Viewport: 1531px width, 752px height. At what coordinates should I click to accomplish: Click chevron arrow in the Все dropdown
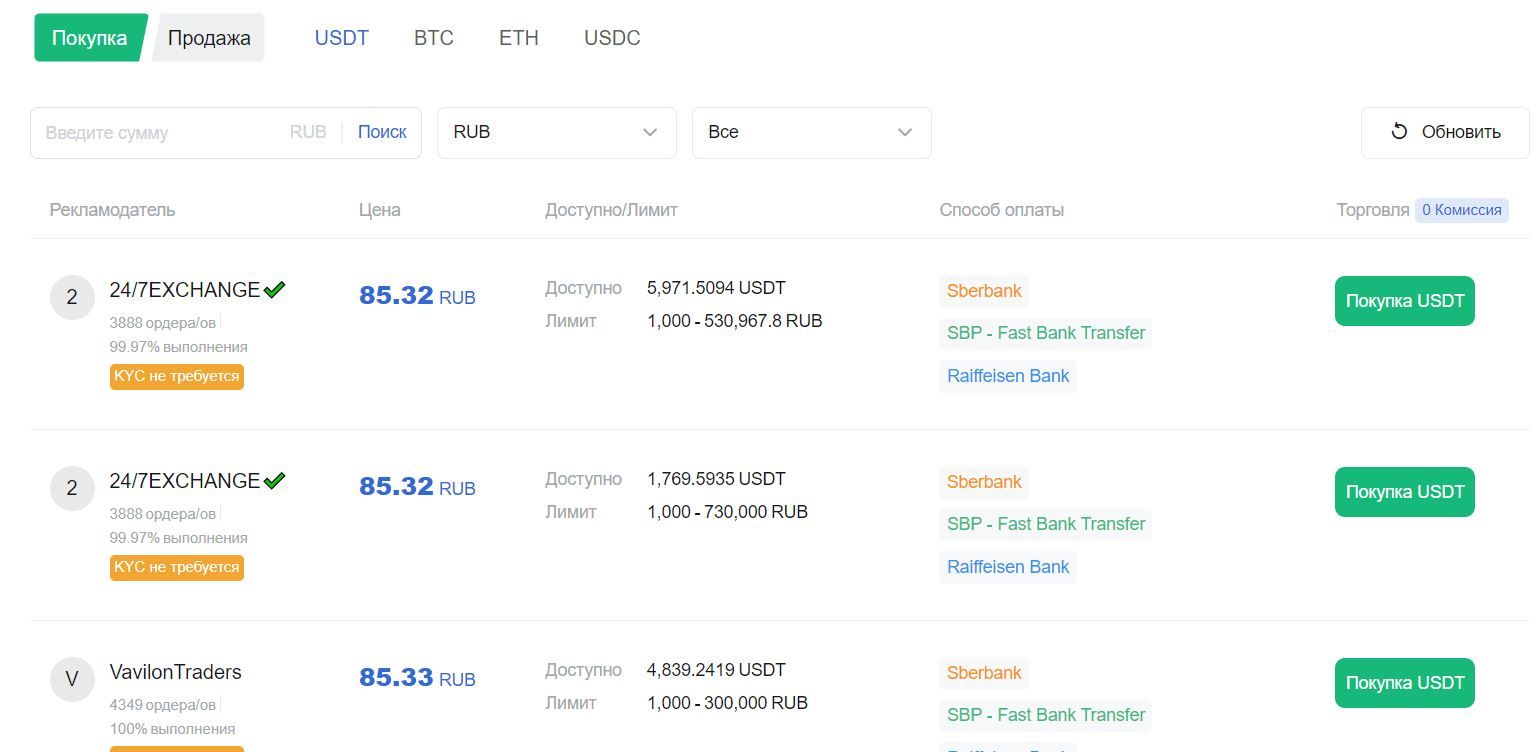[905, 132]
